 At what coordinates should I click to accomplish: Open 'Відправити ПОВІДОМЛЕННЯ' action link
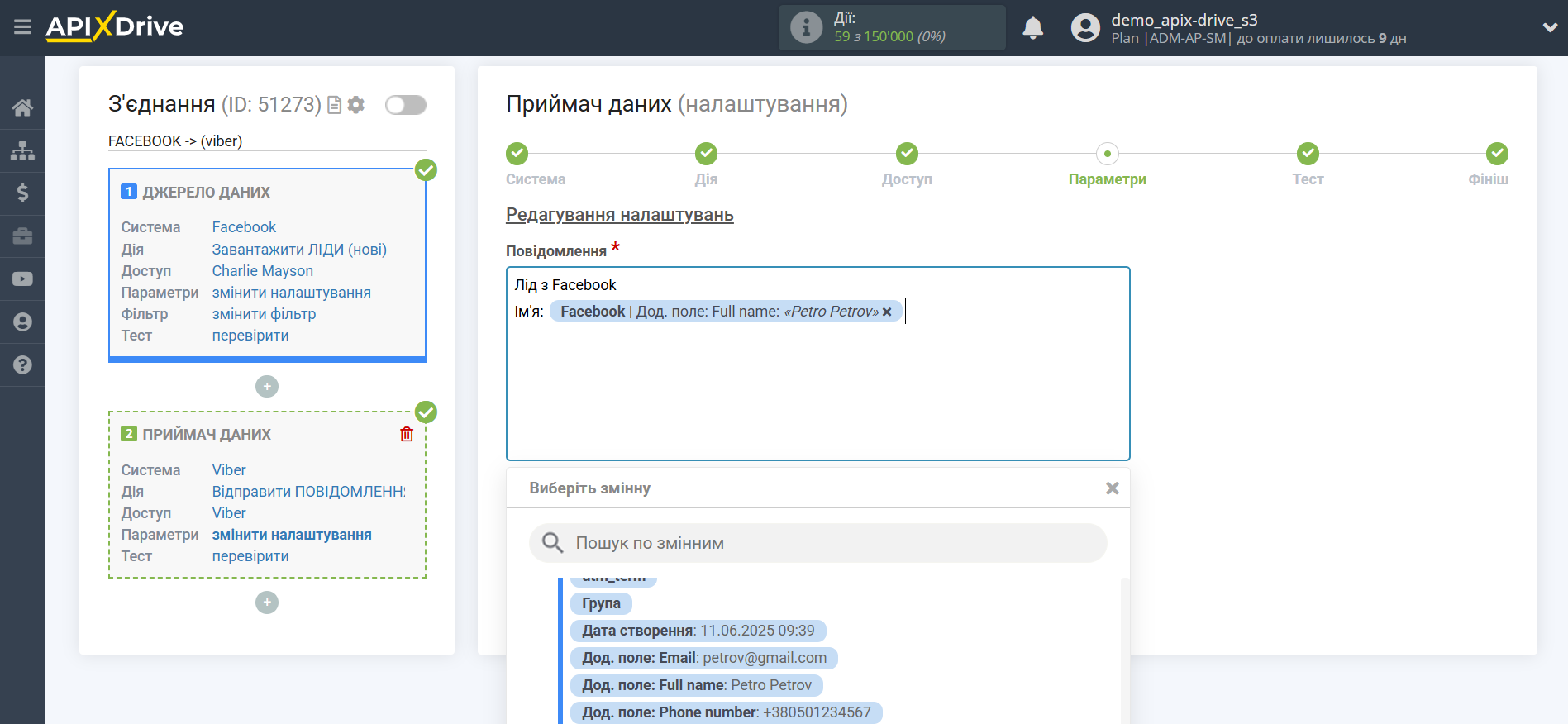308,492
